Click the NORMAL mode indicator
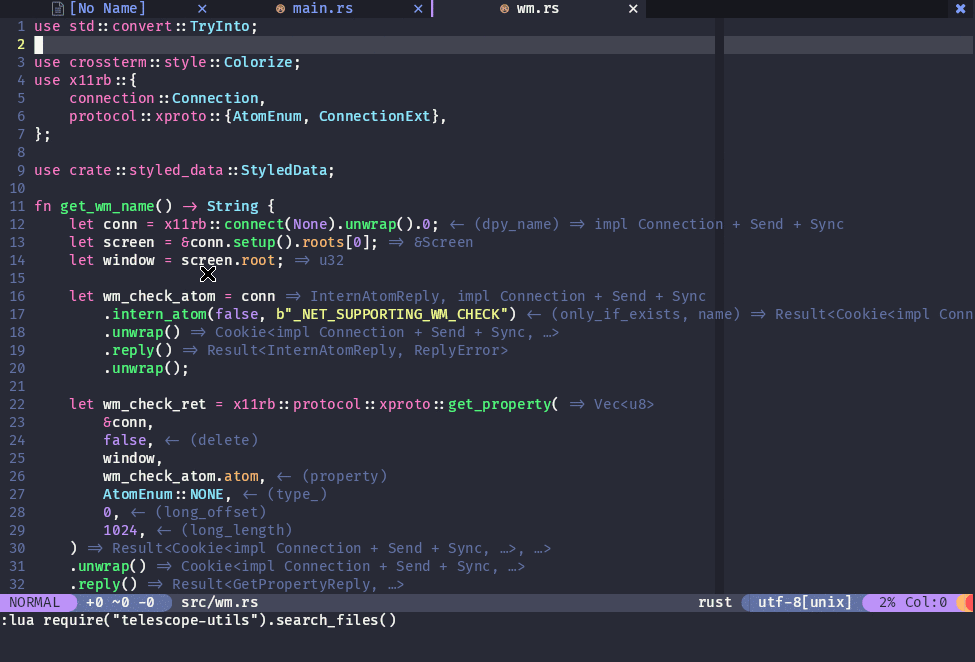Image resolution: width=975 pixels, height=662 pixels. tap(35, 602)
